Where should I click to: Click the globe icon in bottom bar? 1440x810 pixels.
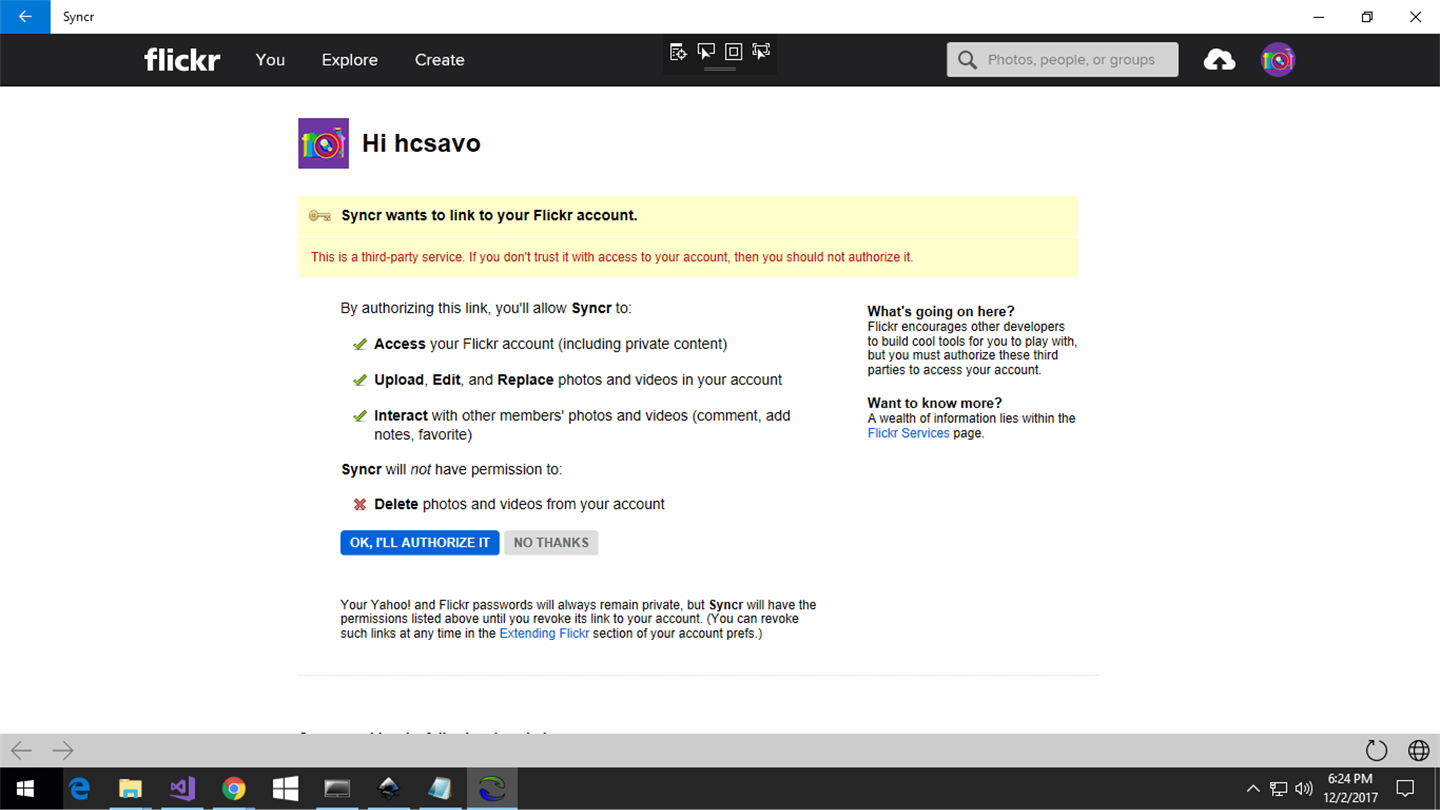point(1418,750)
